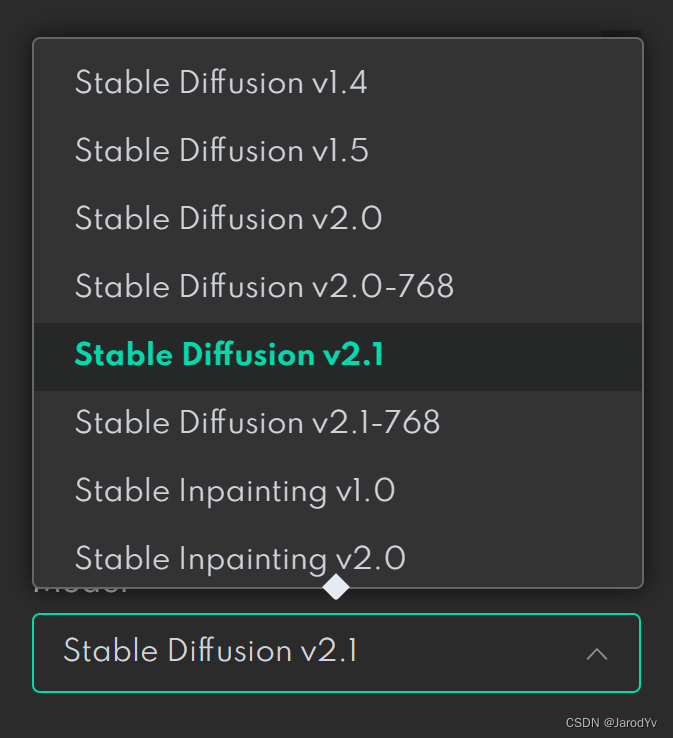Click the selected model text in the green-bordered field

210,652
